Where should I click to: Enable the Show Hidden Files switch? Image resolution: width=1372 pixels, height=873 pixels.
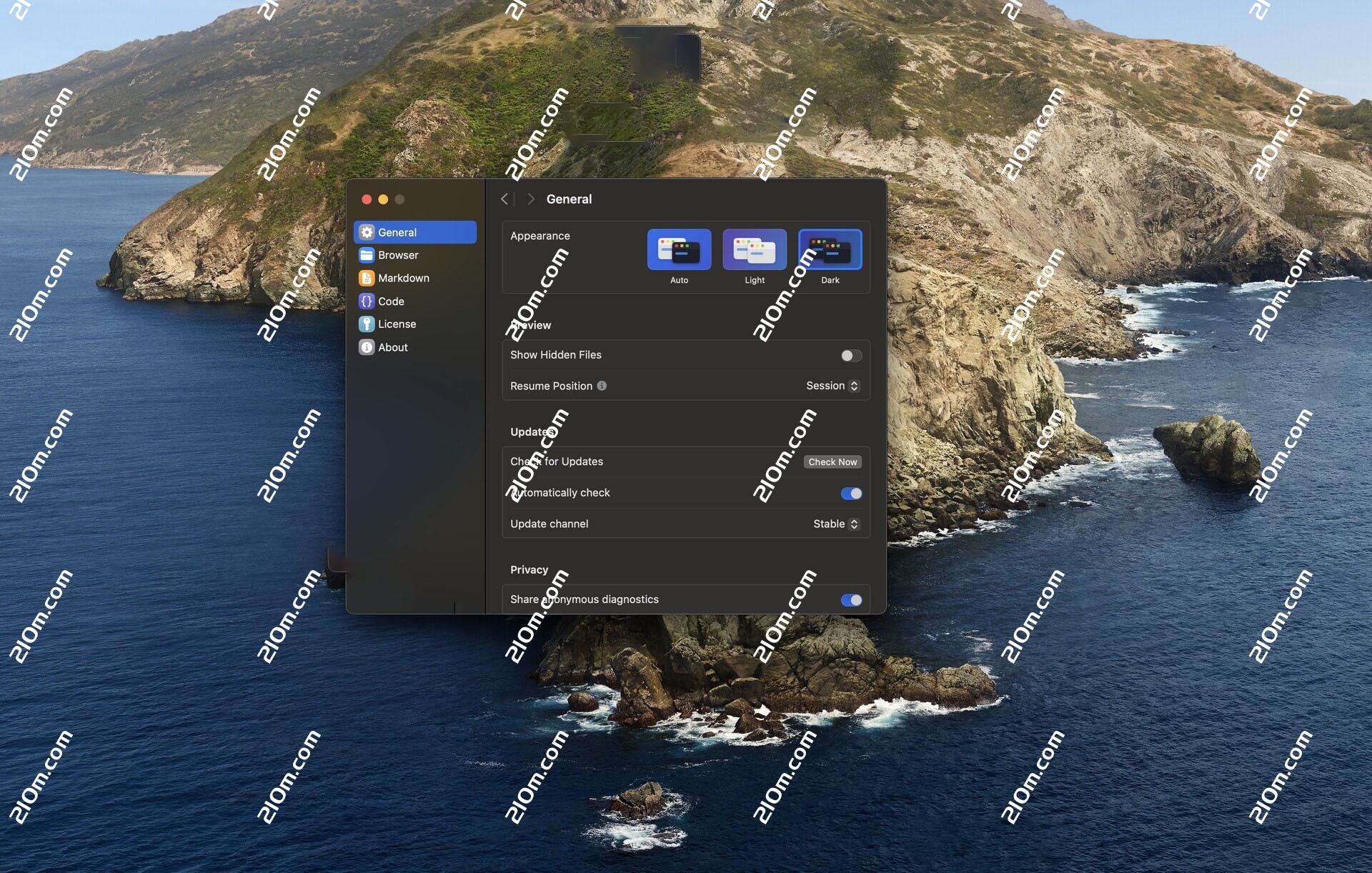[851, 356]
